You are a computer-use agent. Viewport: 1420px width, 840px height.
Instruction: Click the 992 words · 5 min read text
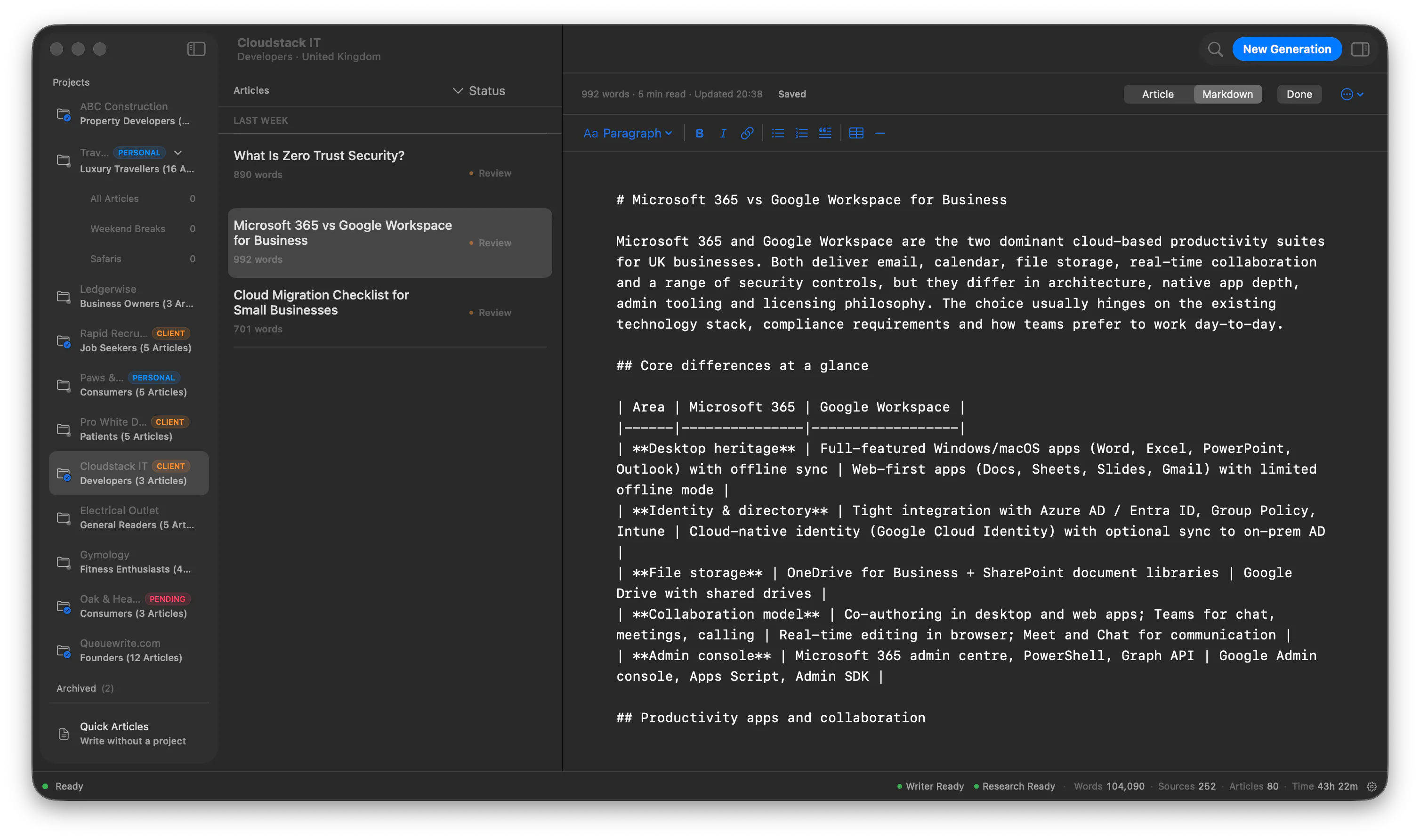click(x=633, y=95)
